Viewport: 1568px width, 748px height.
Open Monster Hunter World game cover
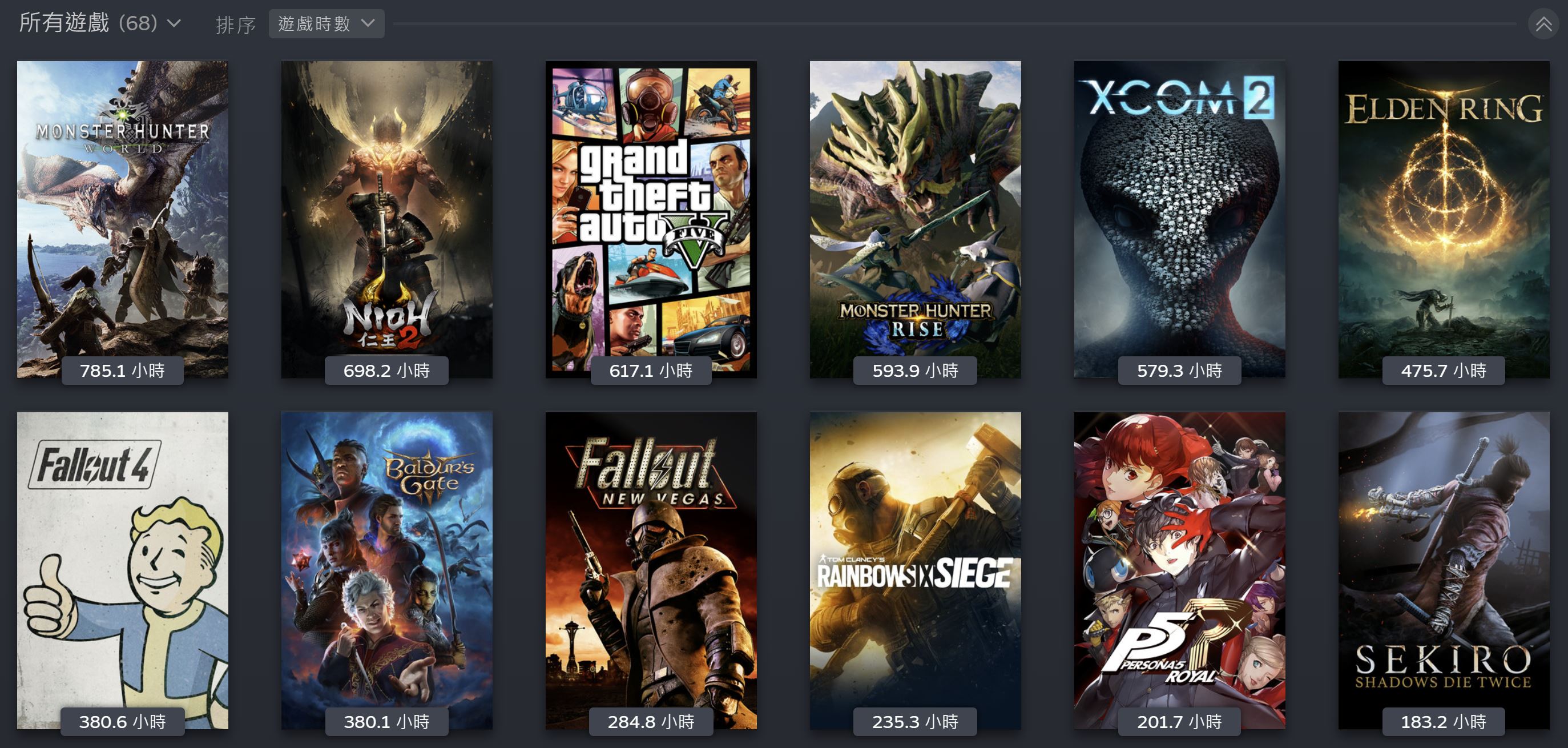point(122,219)
